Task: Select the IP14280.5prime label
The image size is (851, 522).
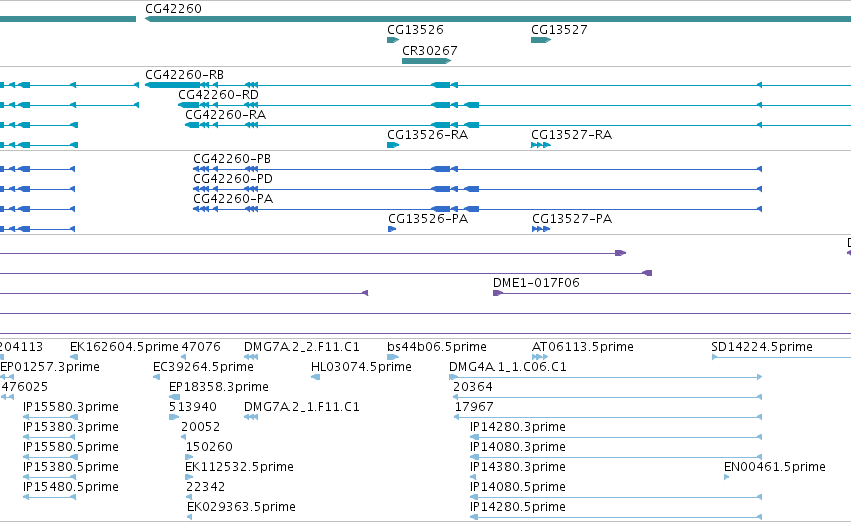Action: click(518, 507)
